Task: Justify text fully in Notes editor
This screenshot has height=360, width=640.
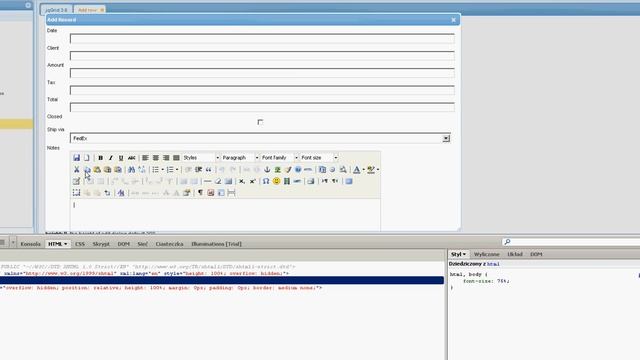Action: 176,158
